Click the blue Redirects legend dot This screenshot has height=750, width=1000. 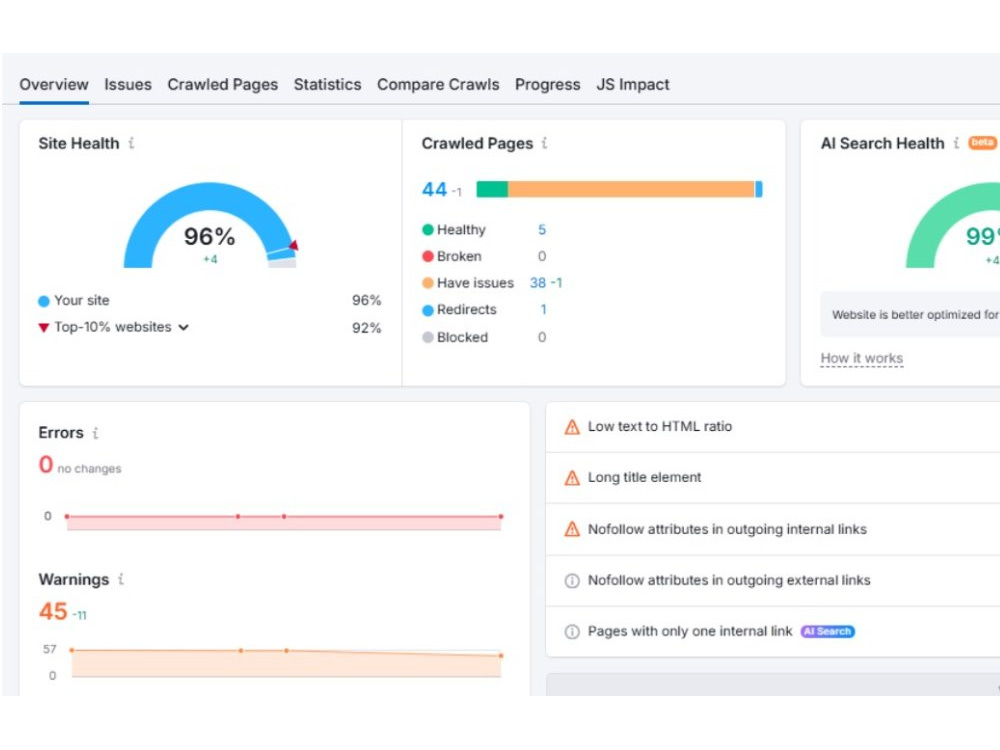[x=428, y=311]
